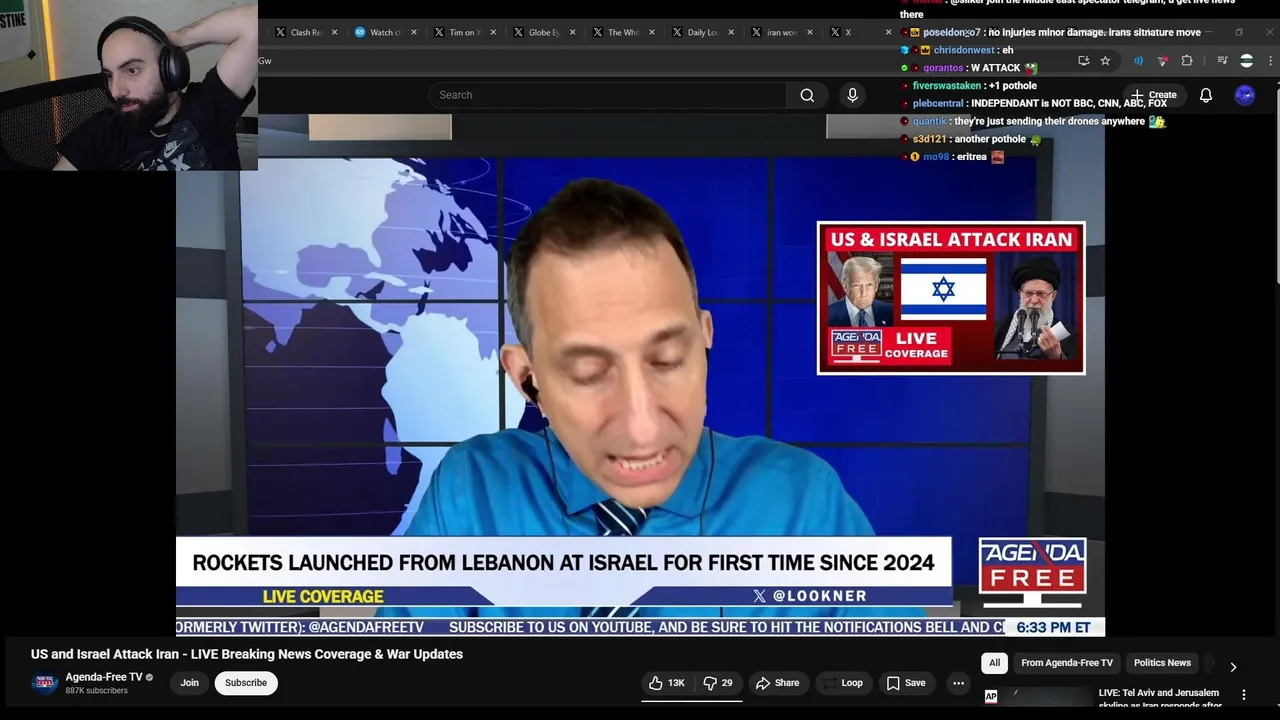
Task: Click the Agenda-Free TV channel avatar
Action: [44, 683]
